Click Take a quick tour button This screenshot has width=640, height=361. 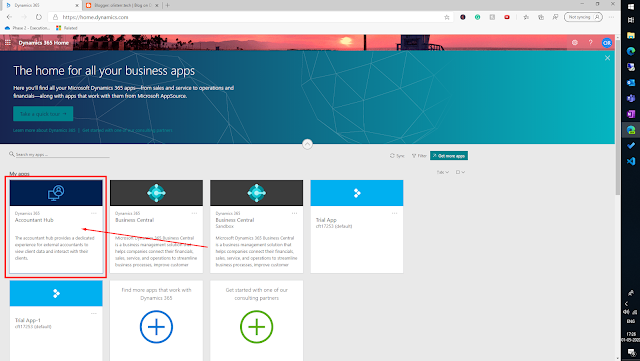coord(43,114)
